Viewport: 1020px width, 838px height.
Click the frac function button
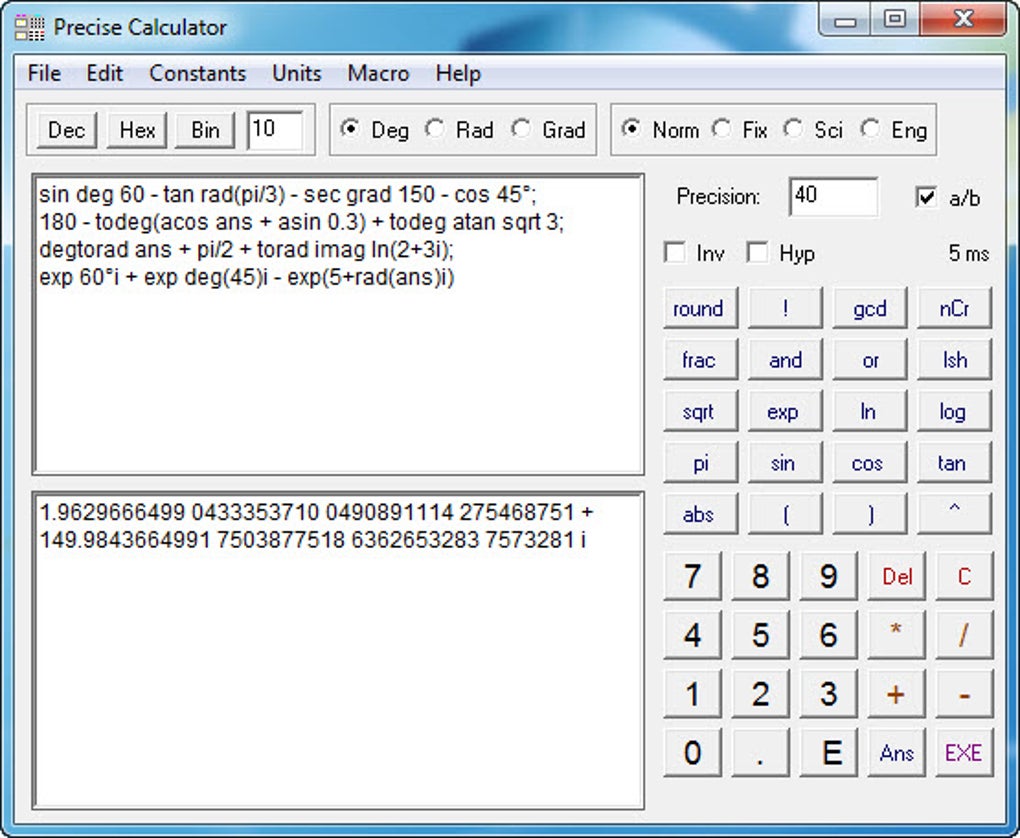[x=701, y=359]
